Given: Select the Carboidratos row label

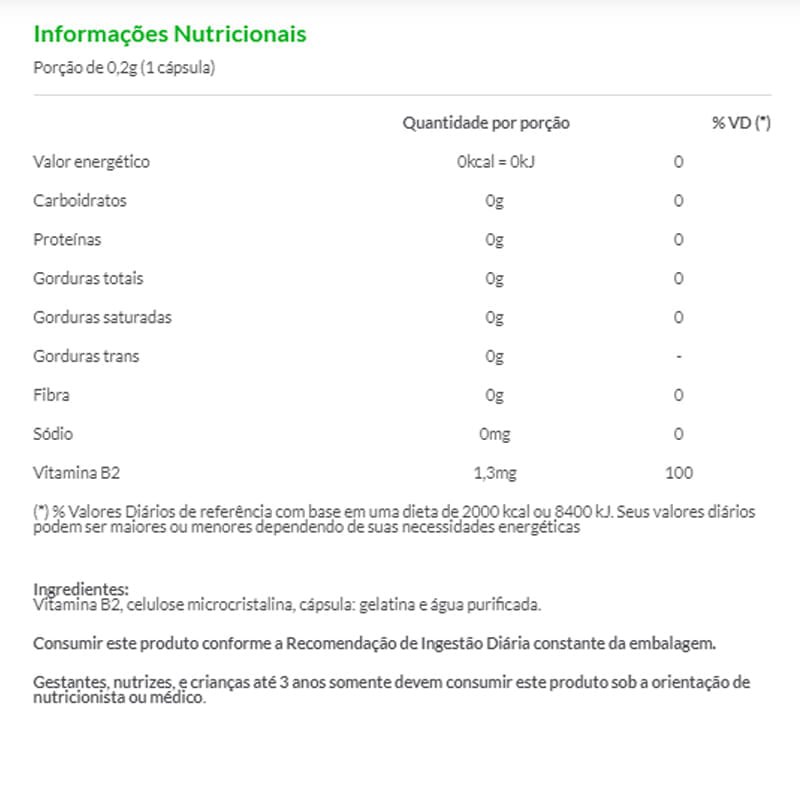Looking at the screenshot, I should (x=80, y=201).
